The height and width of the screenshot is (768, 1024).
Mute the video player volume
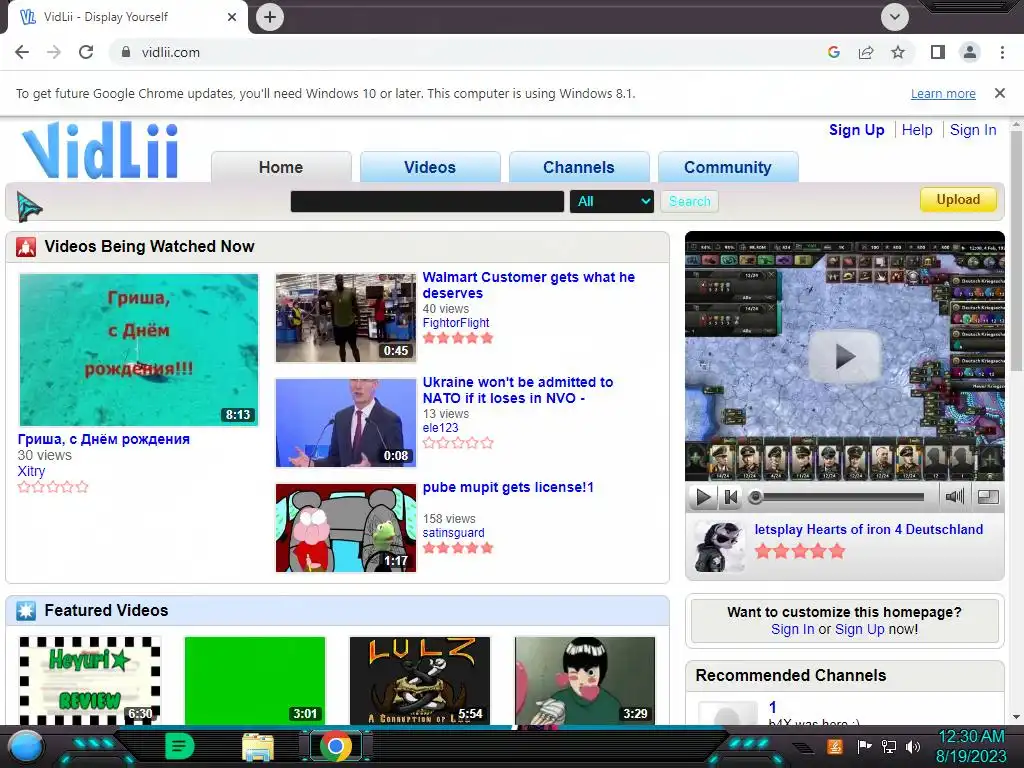click(x=954, y=497)
